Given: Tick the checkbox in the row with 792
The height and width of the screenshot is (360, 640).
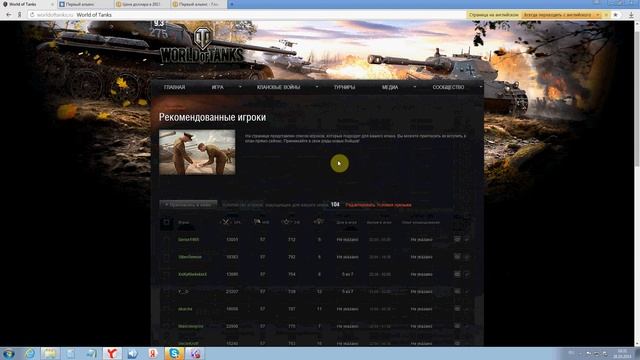Looking at the screenshot, I should tap(166, 257).
